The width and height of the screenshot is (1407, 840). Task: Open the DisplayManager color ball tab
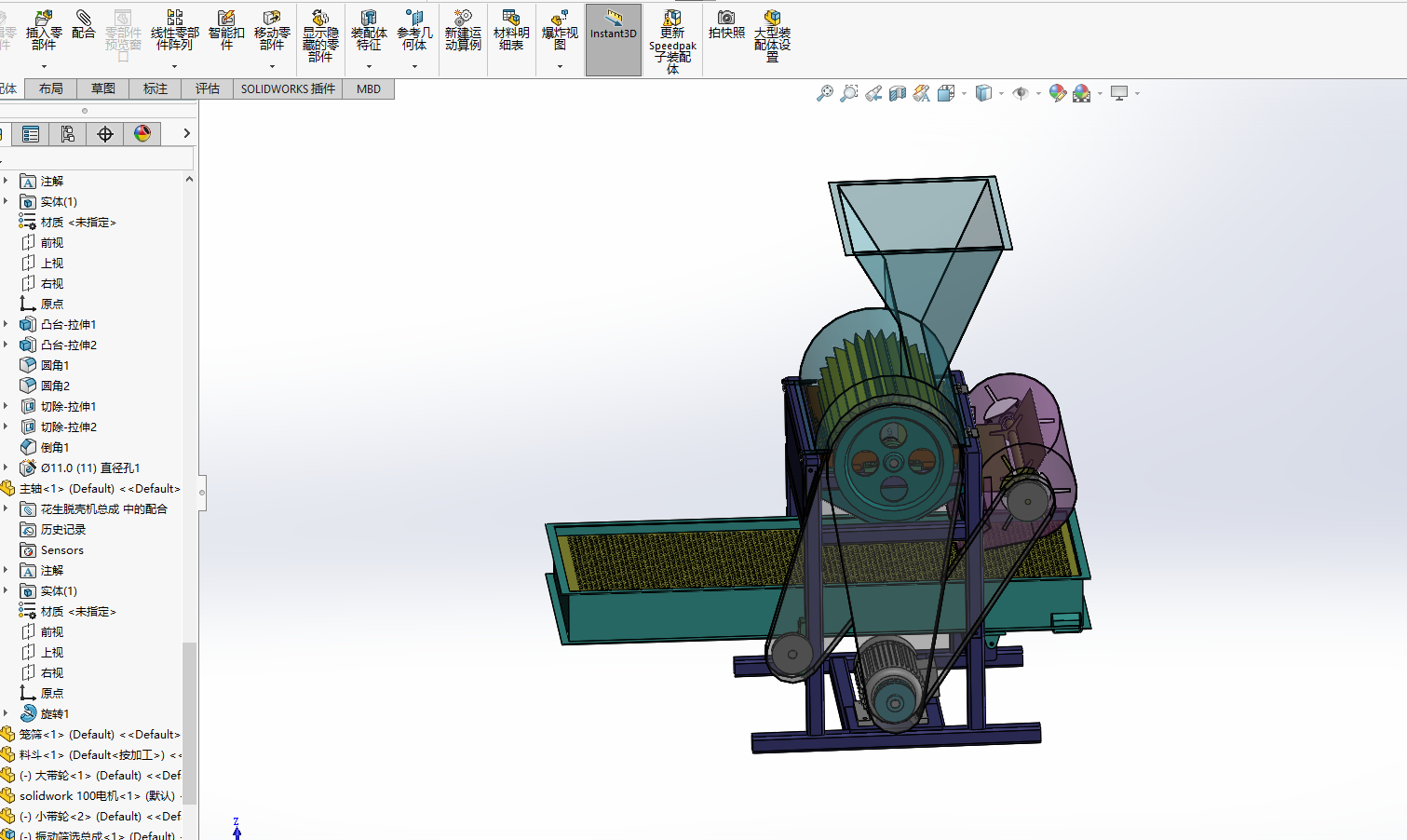point(142,134)
